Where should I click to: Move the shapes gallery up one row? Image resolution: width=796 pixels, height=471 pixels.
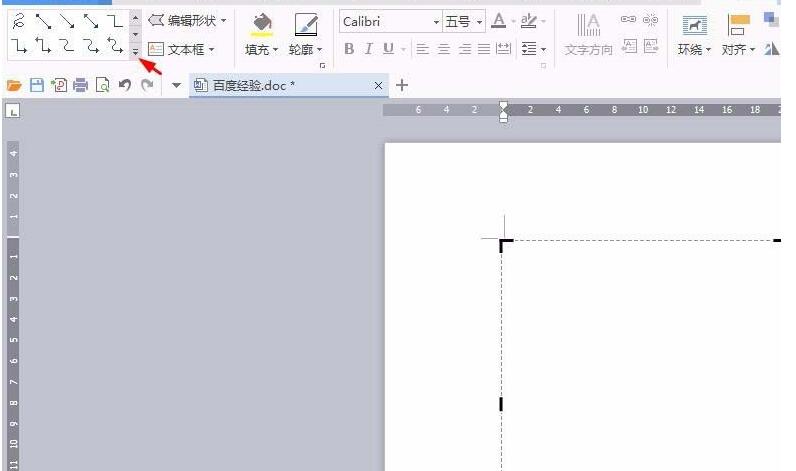136,18
